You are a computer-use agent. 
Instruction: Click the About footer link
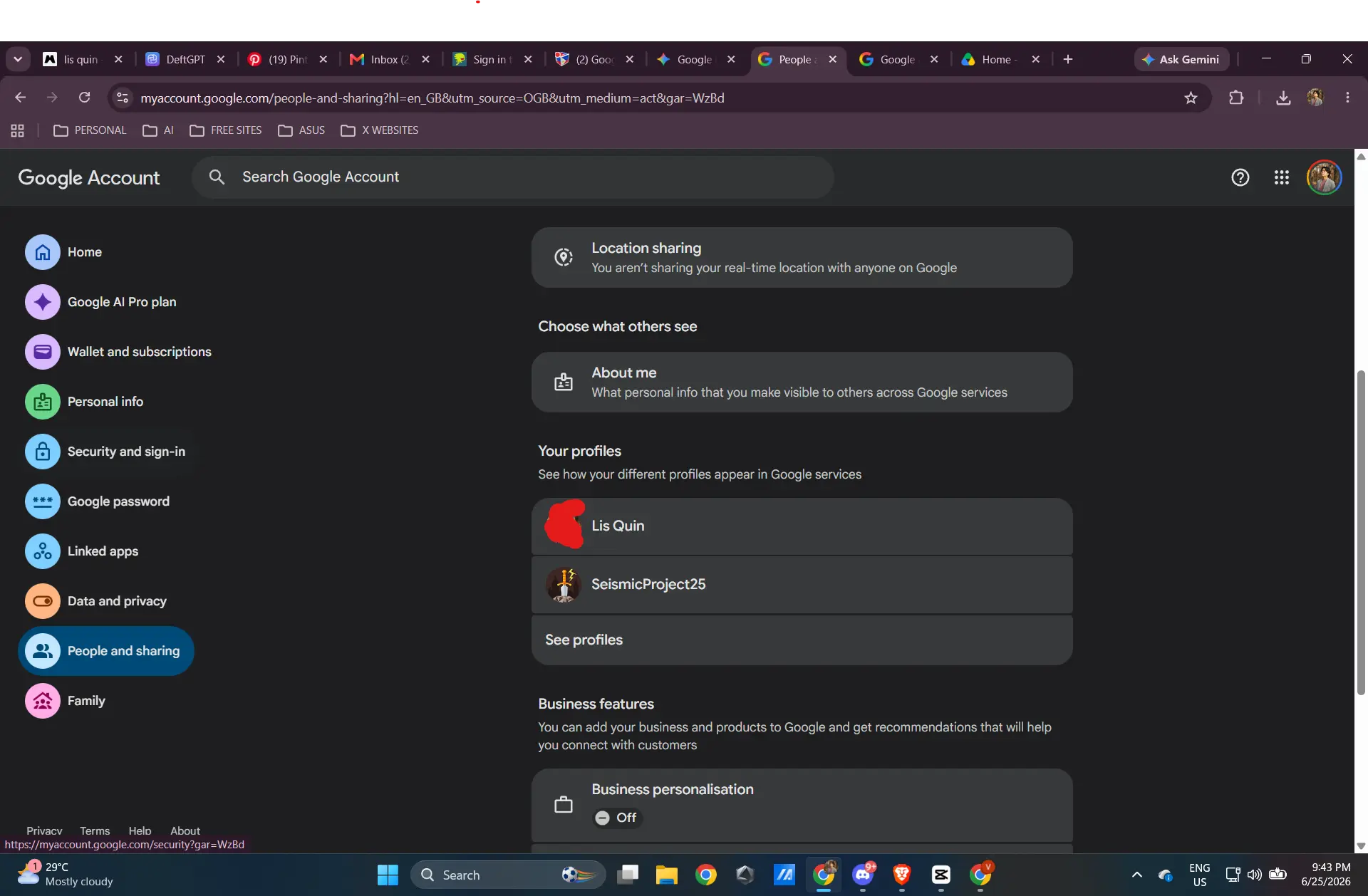point(185,830)
